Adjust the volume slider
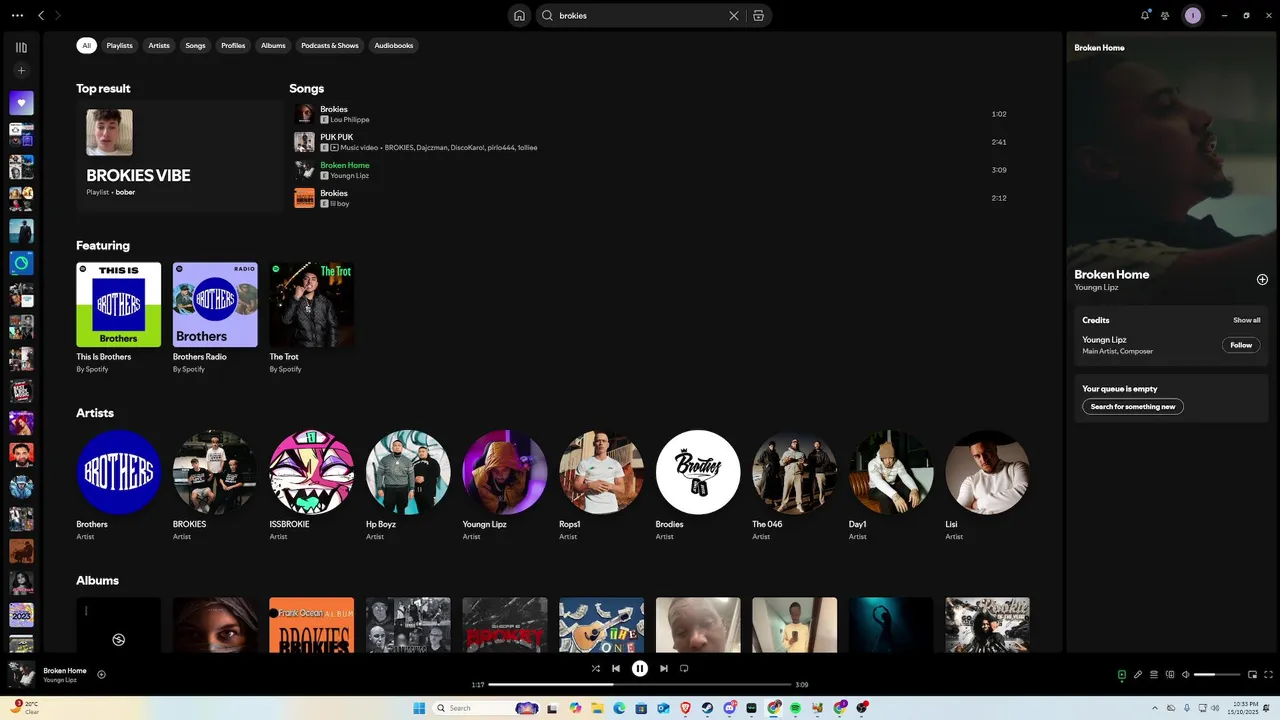This screenshot has height=720, width=1280. 1218,674
